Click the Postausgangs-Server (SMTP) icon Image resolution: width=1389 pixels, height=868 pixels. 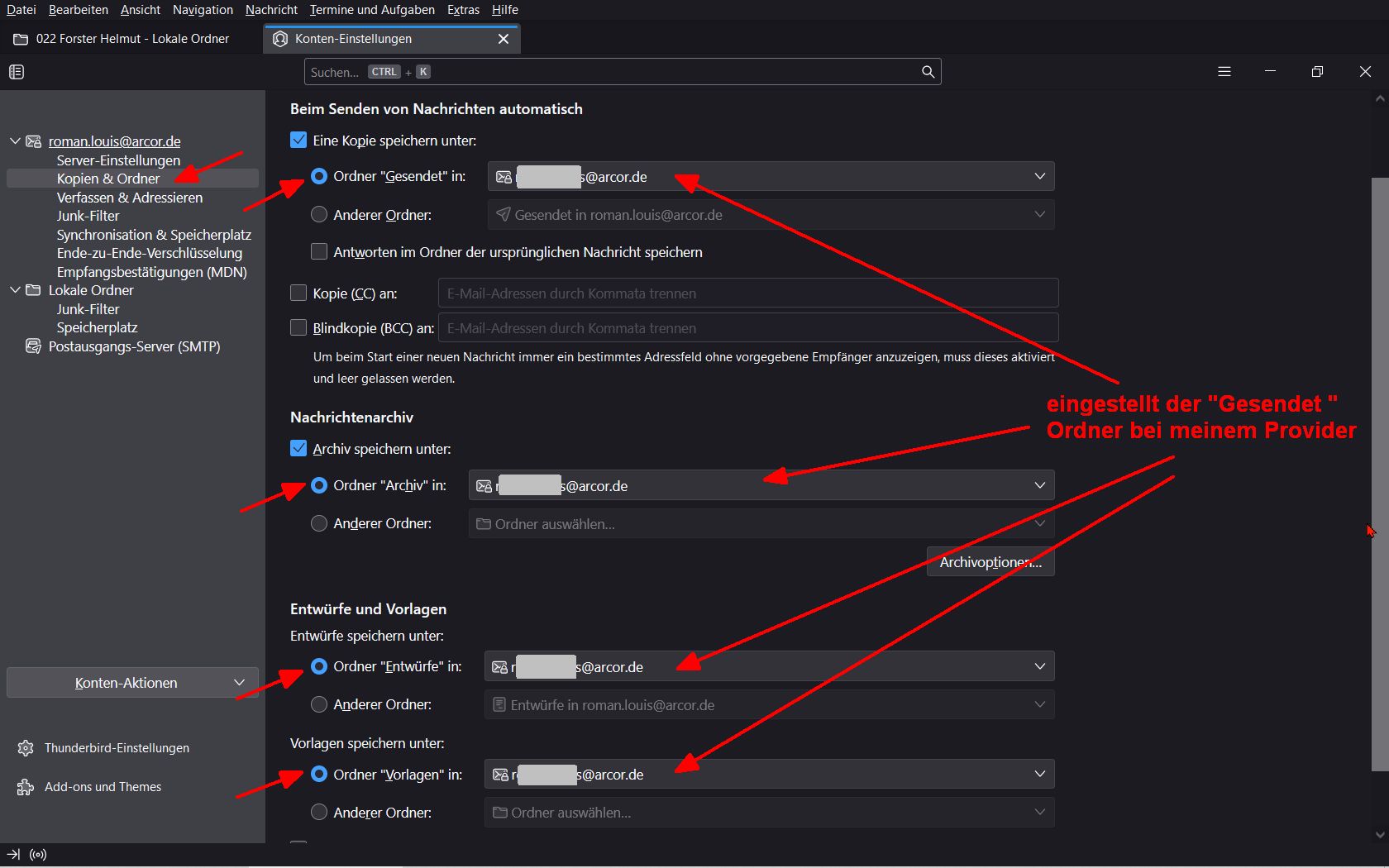tap(33, 346)
